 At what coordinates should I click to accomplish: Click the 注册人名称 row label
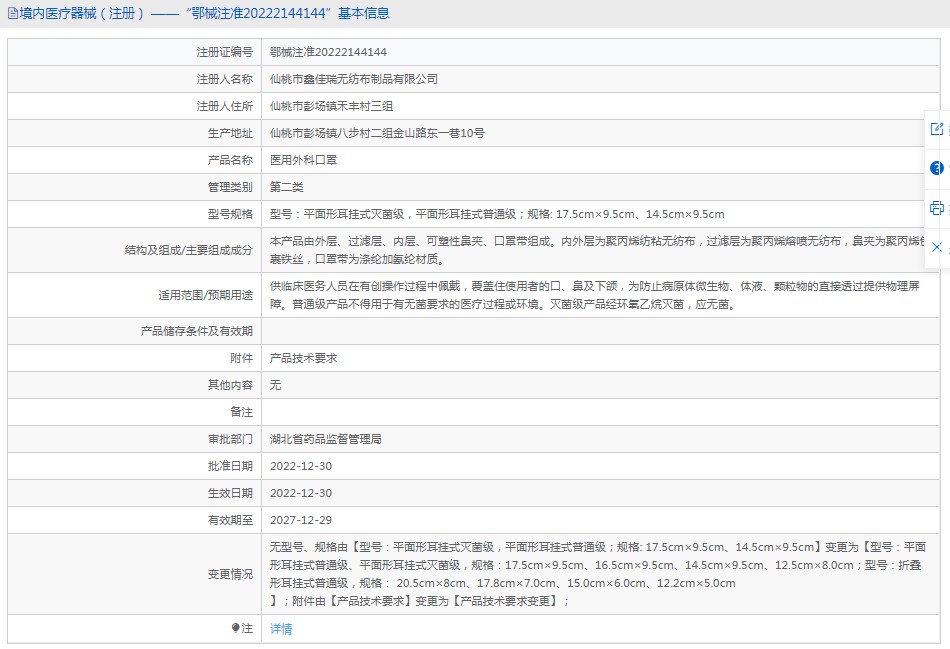click(225, 79)
